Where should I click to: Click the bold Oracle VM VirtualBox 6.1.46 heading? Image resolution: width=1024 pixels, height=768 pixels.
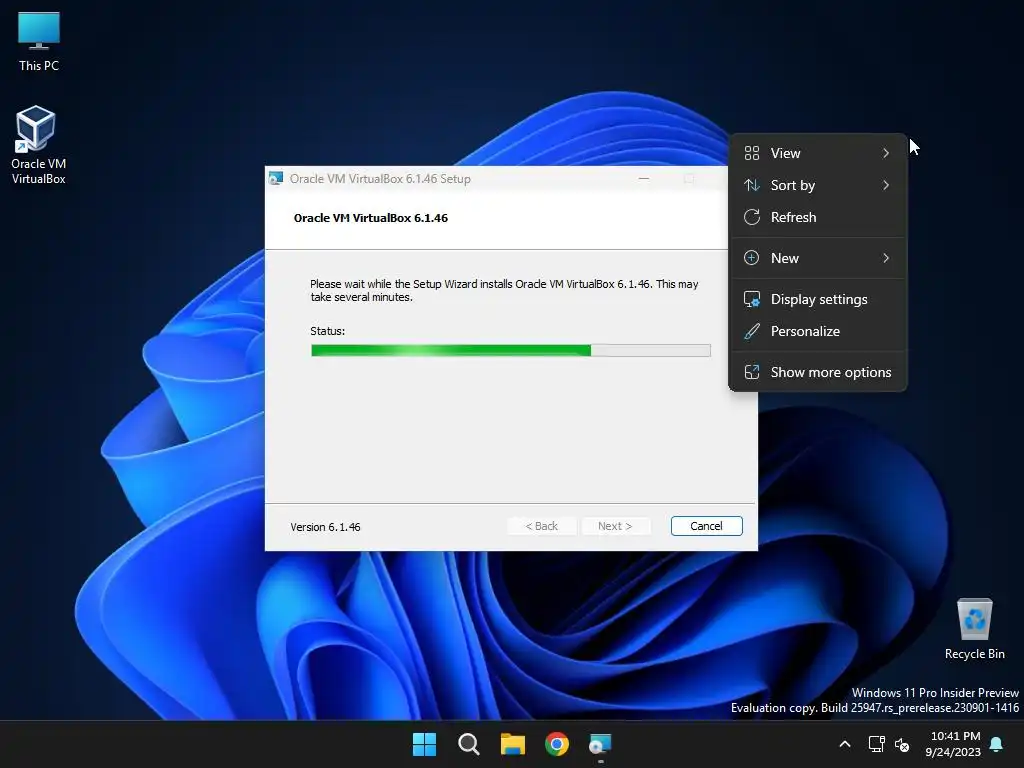click(371, 218)
